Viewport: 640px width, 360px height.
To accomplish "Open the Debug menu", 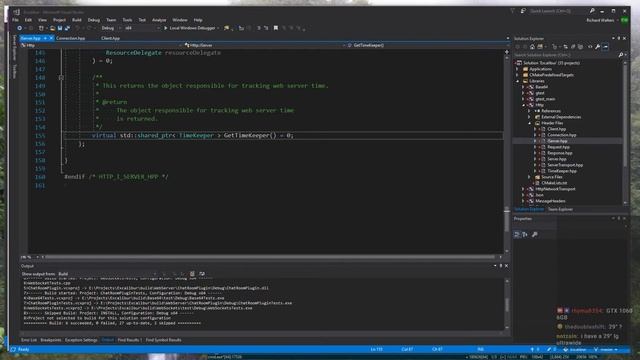I will (x=93, y=20).
